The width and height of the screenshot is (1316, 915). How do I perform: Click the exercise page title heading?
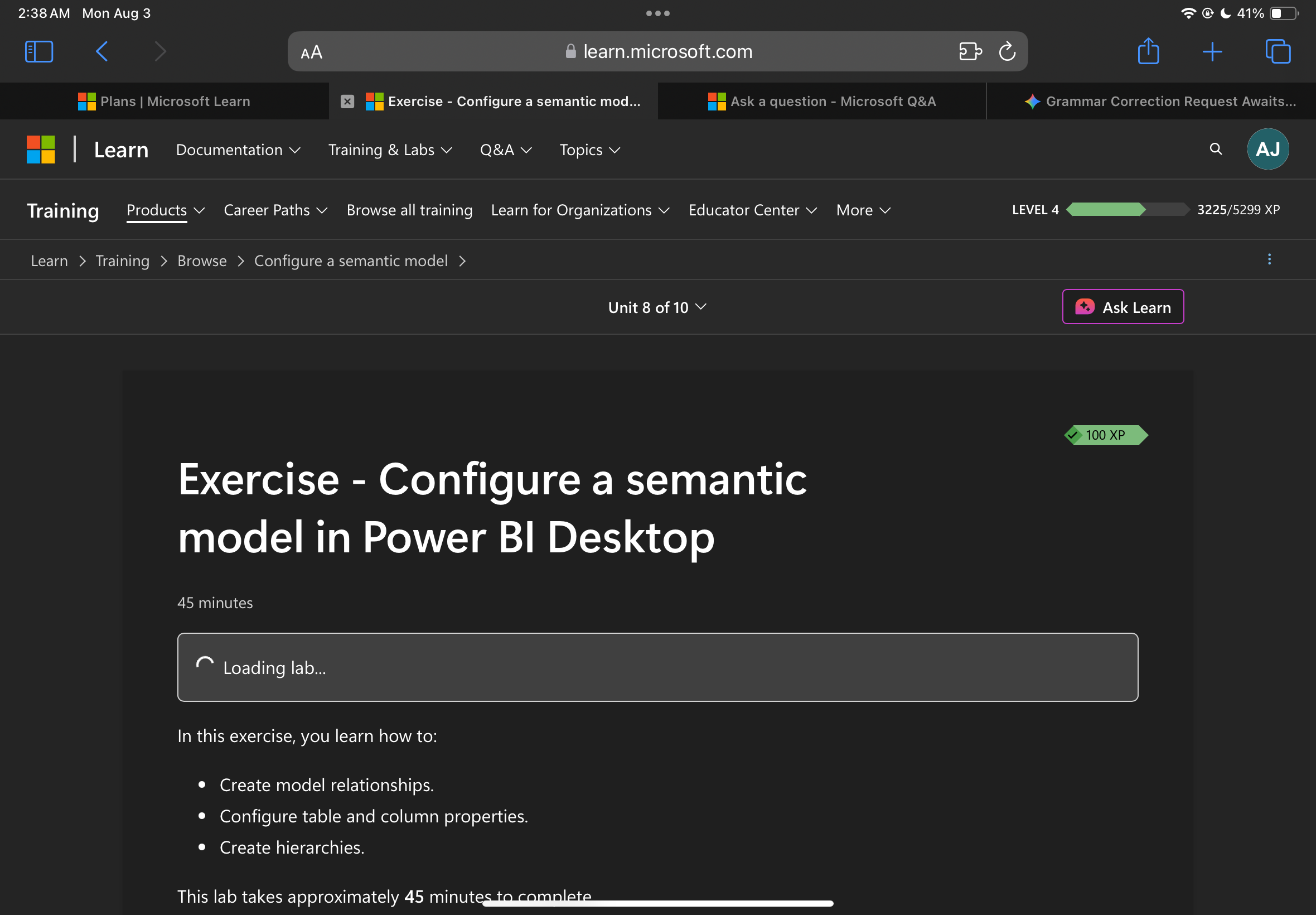point(493,508)
